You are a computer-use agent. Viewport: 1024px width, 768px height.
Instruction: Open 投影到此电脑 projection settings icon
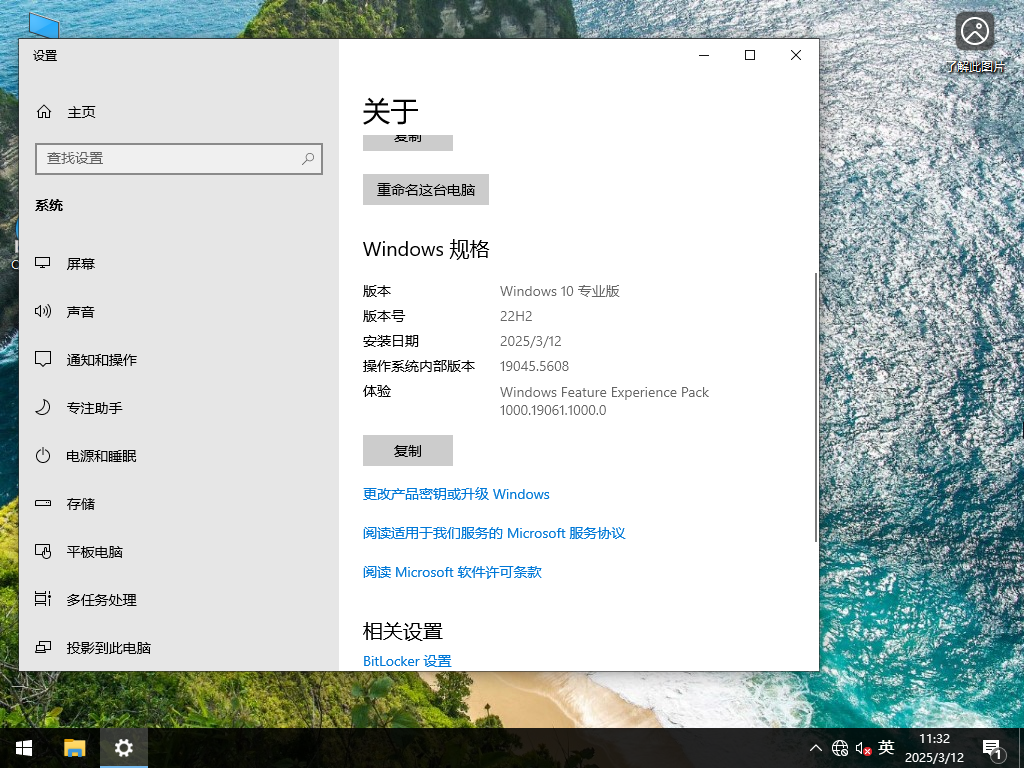point(42,647)
